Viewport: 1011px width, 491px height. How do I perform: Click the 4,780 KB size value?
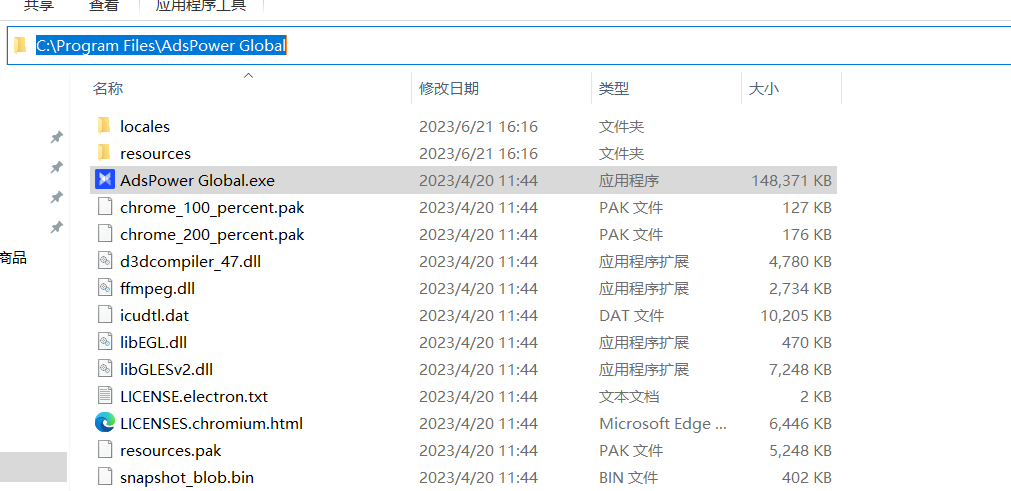click(x=800, y=262)
